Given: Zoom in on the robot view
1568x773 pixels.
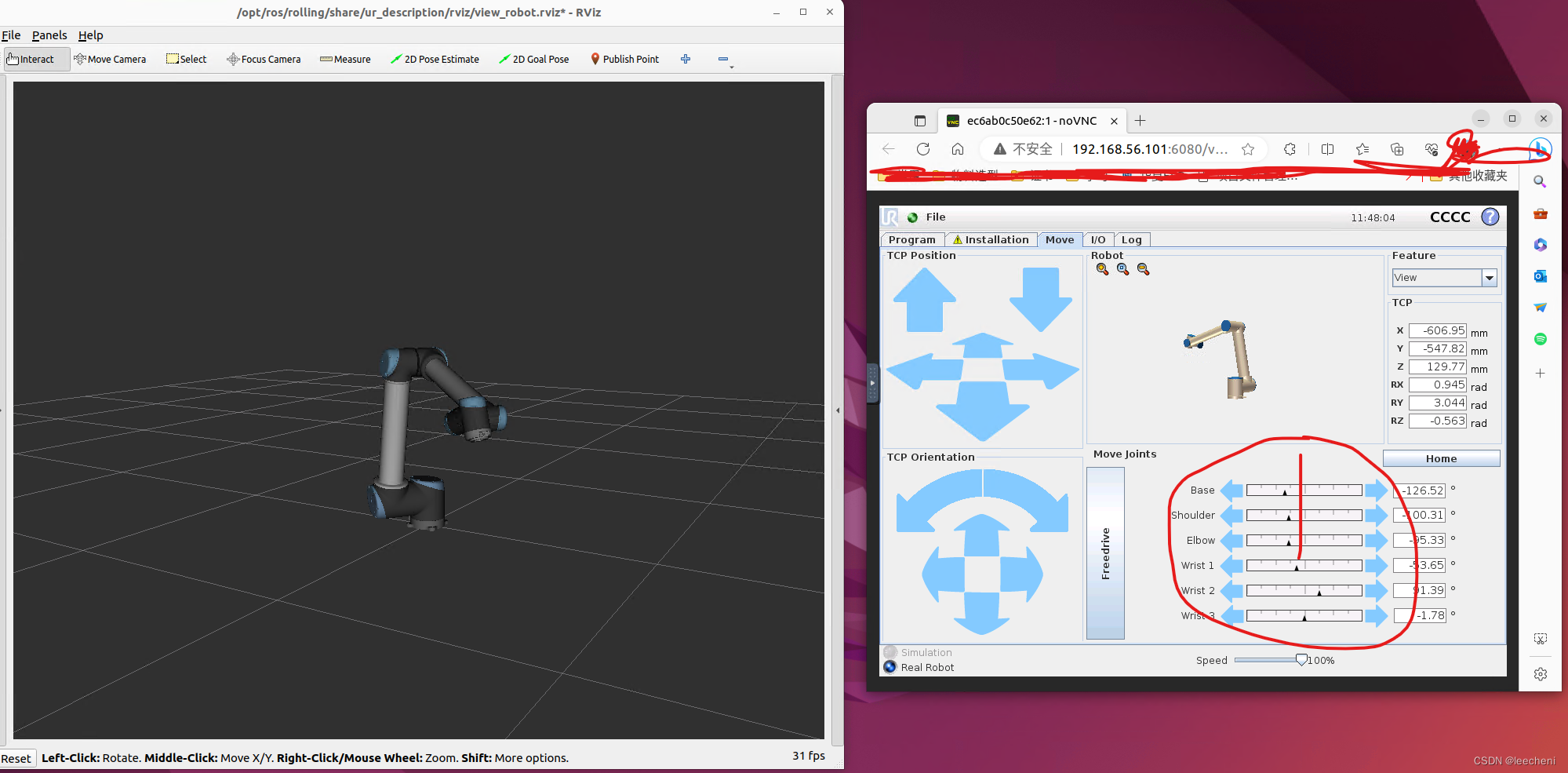Looking at the screenshot, I should click(1102, 269).
